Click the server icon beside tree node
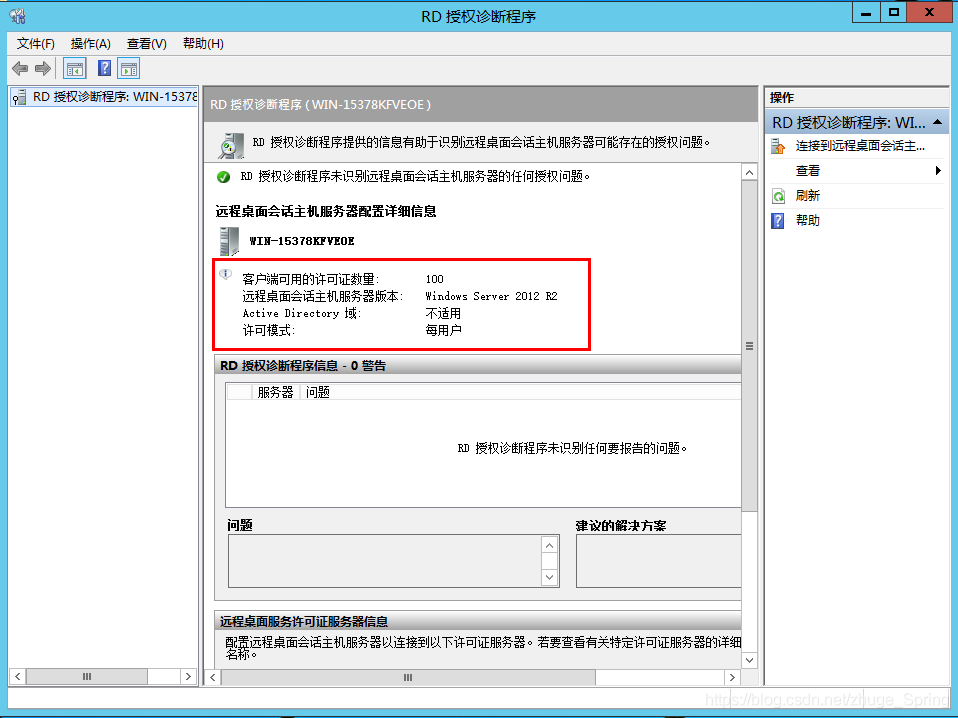The height and width of the screenshot is (718, 958). point(20,97)
